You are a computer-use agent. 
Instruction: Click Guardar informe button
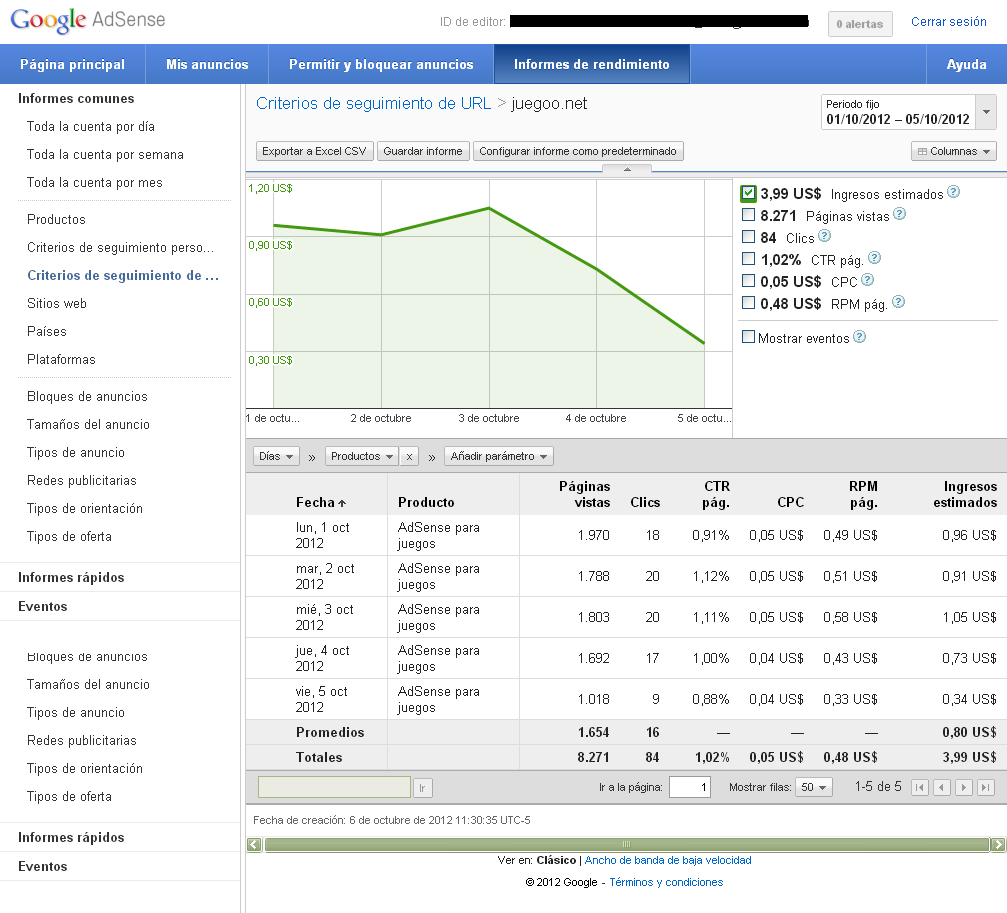(423, 152)
